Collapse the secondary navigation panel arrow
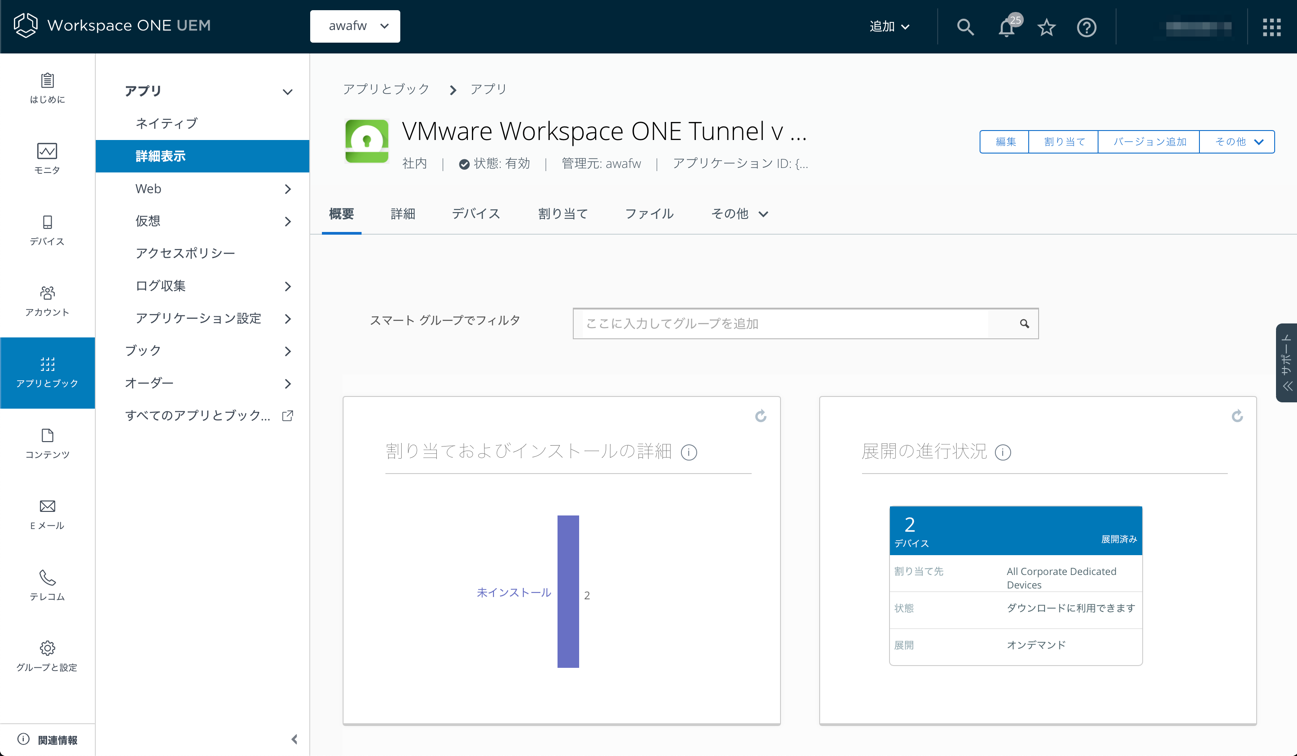The height and width of the screenshot is (756, 1297). point(294,740)
